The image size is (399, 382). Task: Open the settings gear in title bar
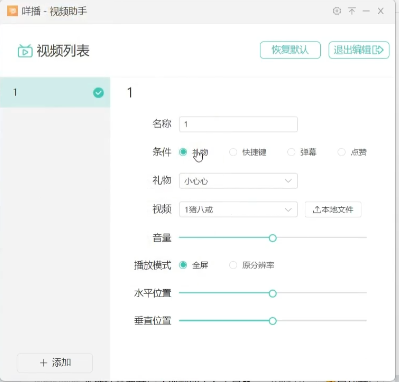pyautogui.click(x=337, y=11)
